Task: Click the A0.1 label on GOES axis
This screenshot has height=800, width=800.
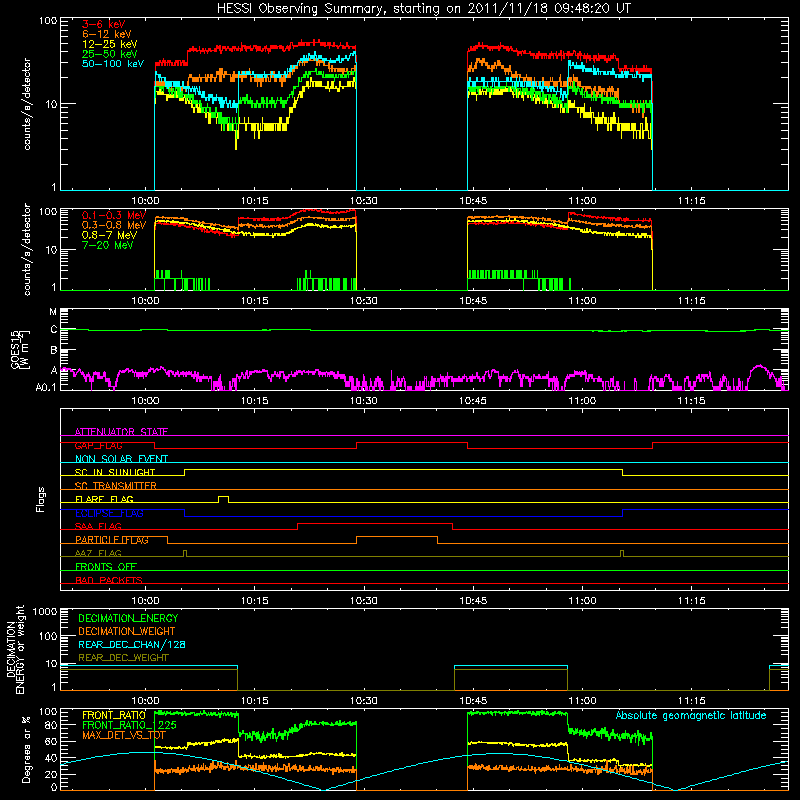Action: 46,387
